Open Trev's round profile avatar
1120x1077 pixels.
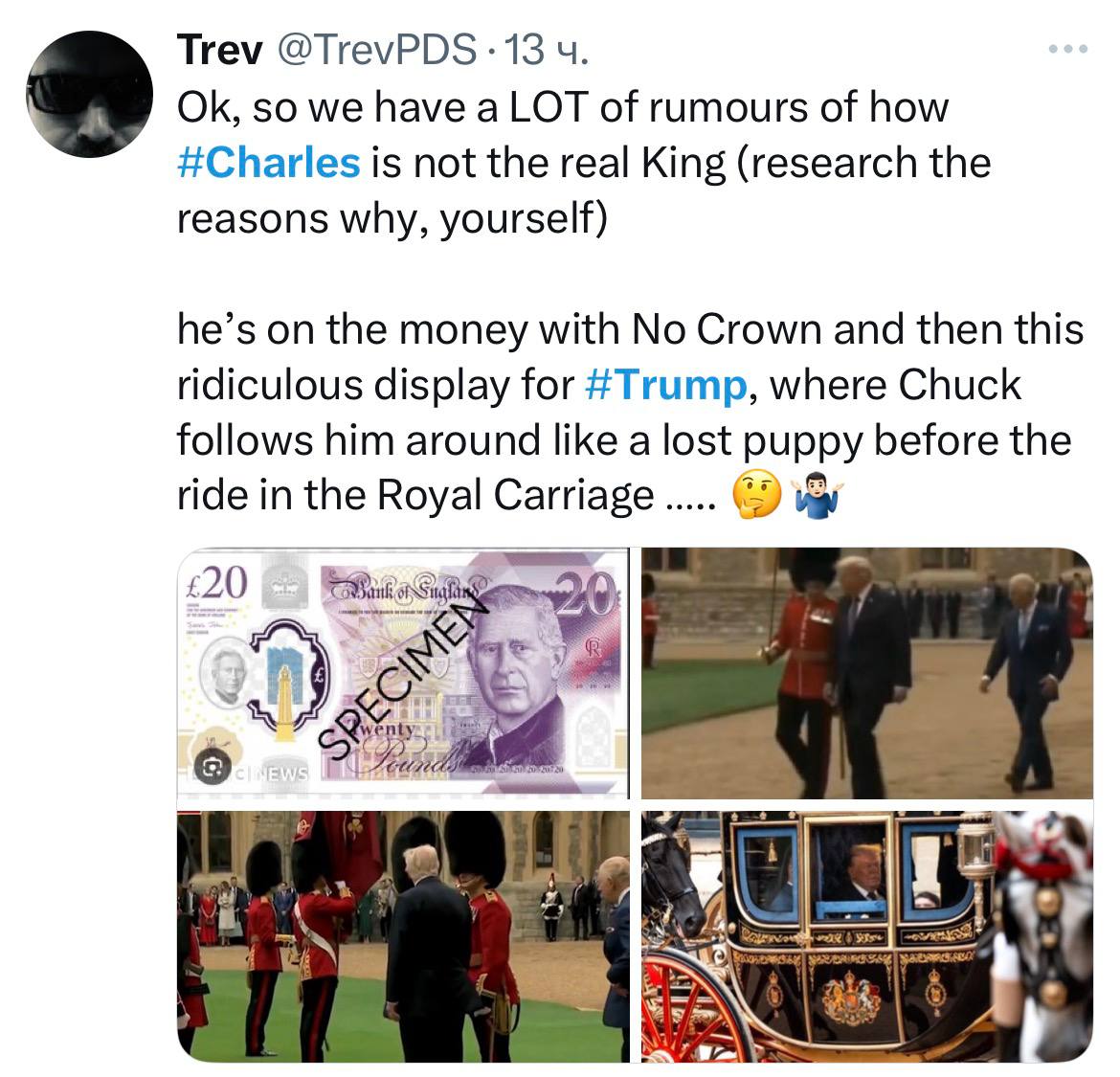(x=89, y=94)
